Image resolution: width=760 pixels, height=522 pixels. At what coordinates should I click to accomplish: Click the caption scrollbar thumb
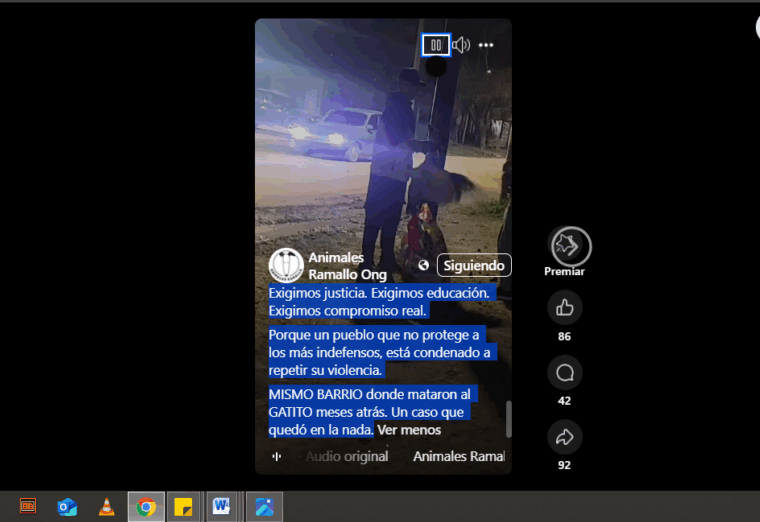pos(508,419)
